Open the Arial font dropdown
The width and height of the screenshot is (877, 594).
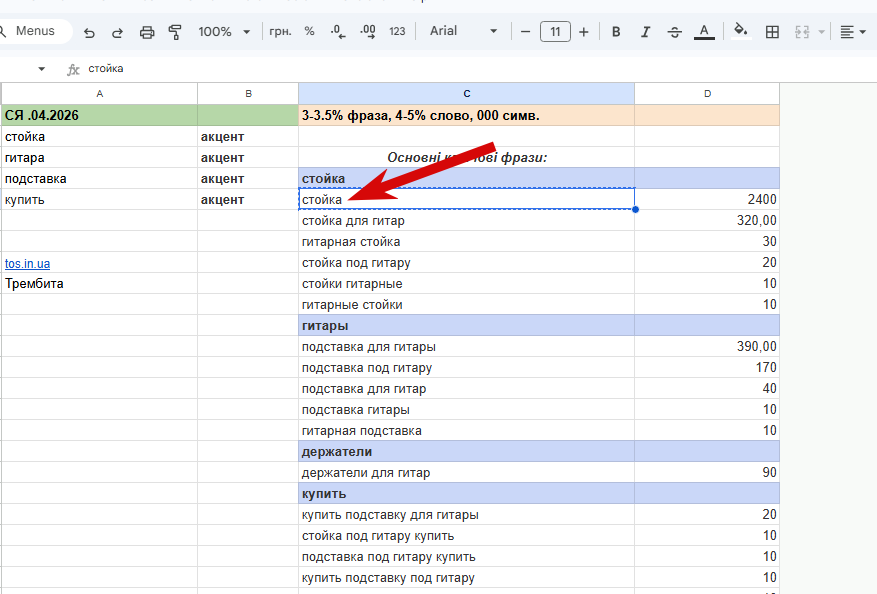463,31
